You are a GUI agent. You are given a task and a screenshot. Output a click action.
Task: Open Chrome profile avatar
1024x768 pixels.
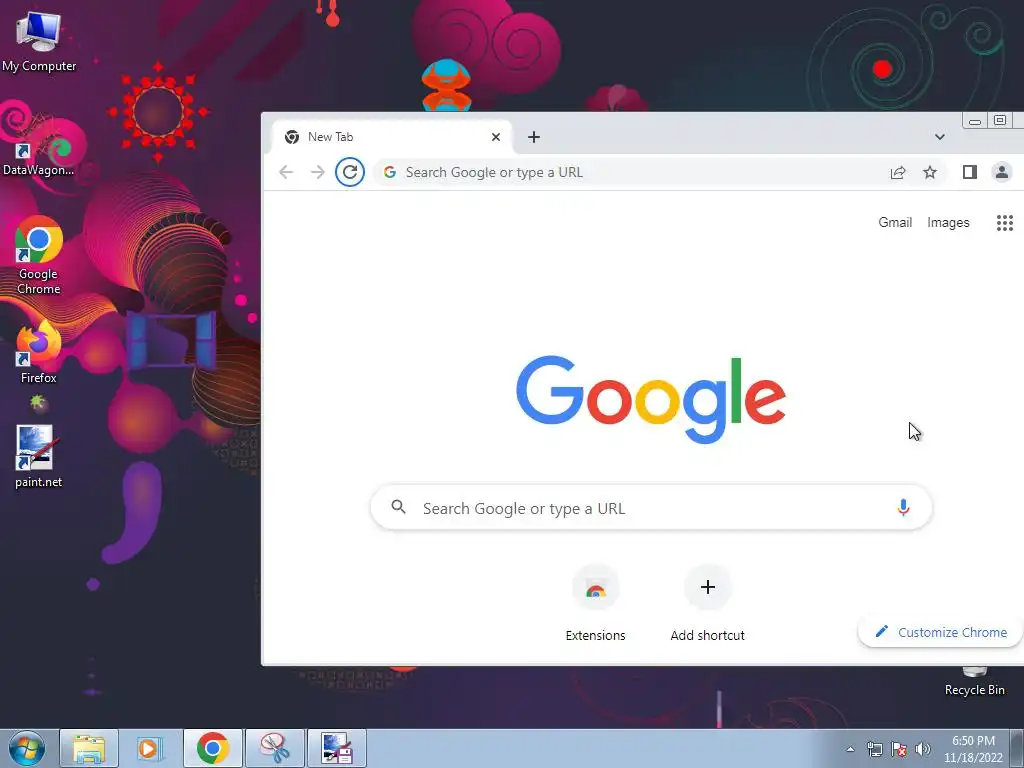[1002, 172]
